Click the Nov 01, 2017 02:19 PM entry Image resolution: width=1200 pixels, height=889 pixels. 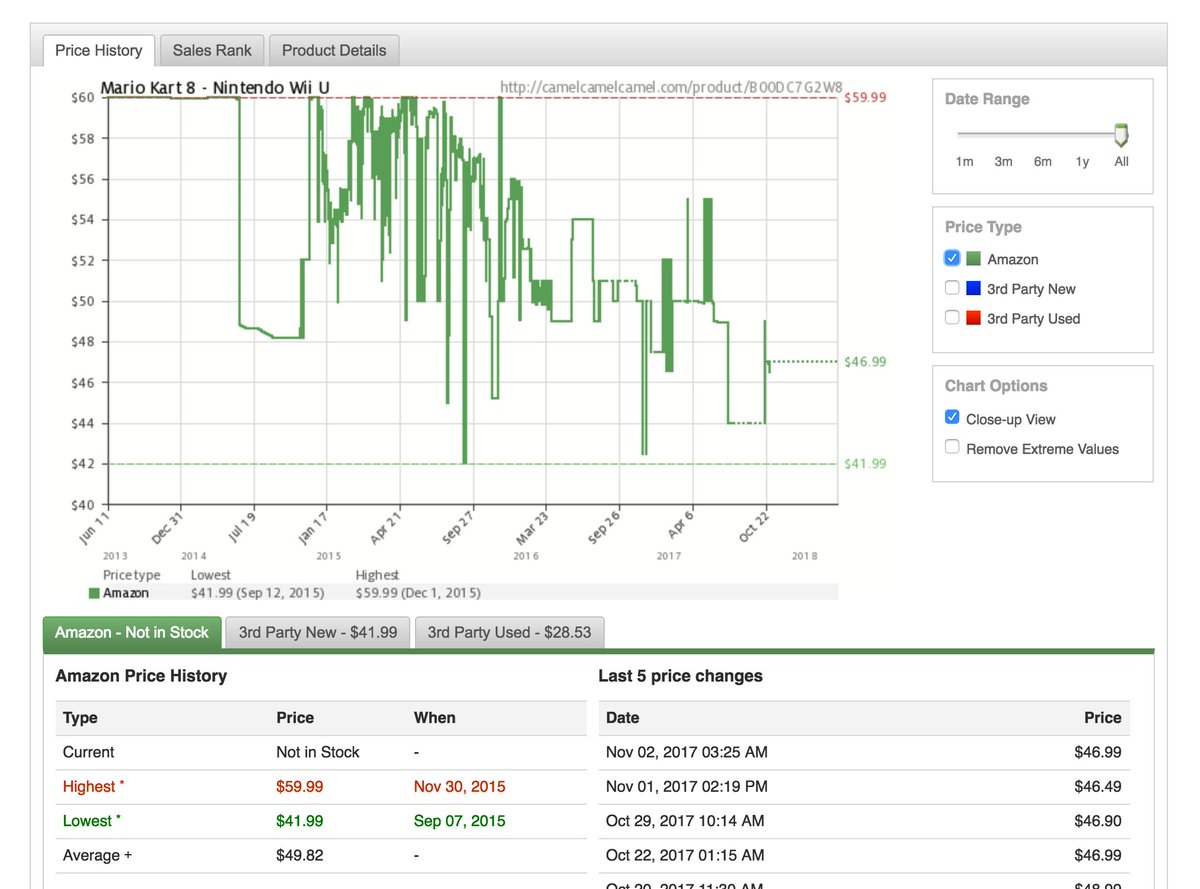coord(687,787)
